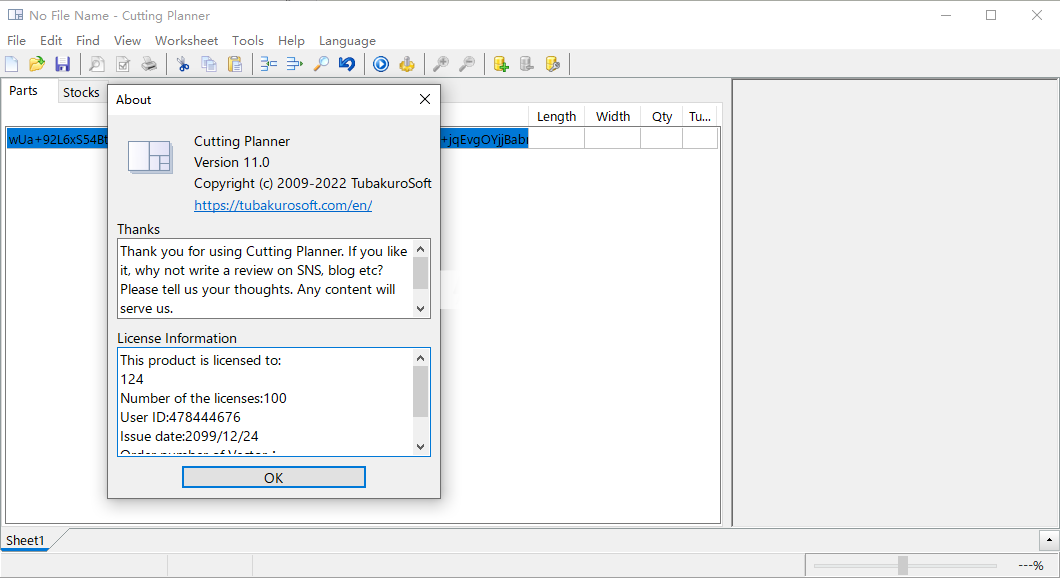Click the Qty cell in the first row
This screenshot has width=1060, height=578.
pyautogui.click(x=661, y=139)
